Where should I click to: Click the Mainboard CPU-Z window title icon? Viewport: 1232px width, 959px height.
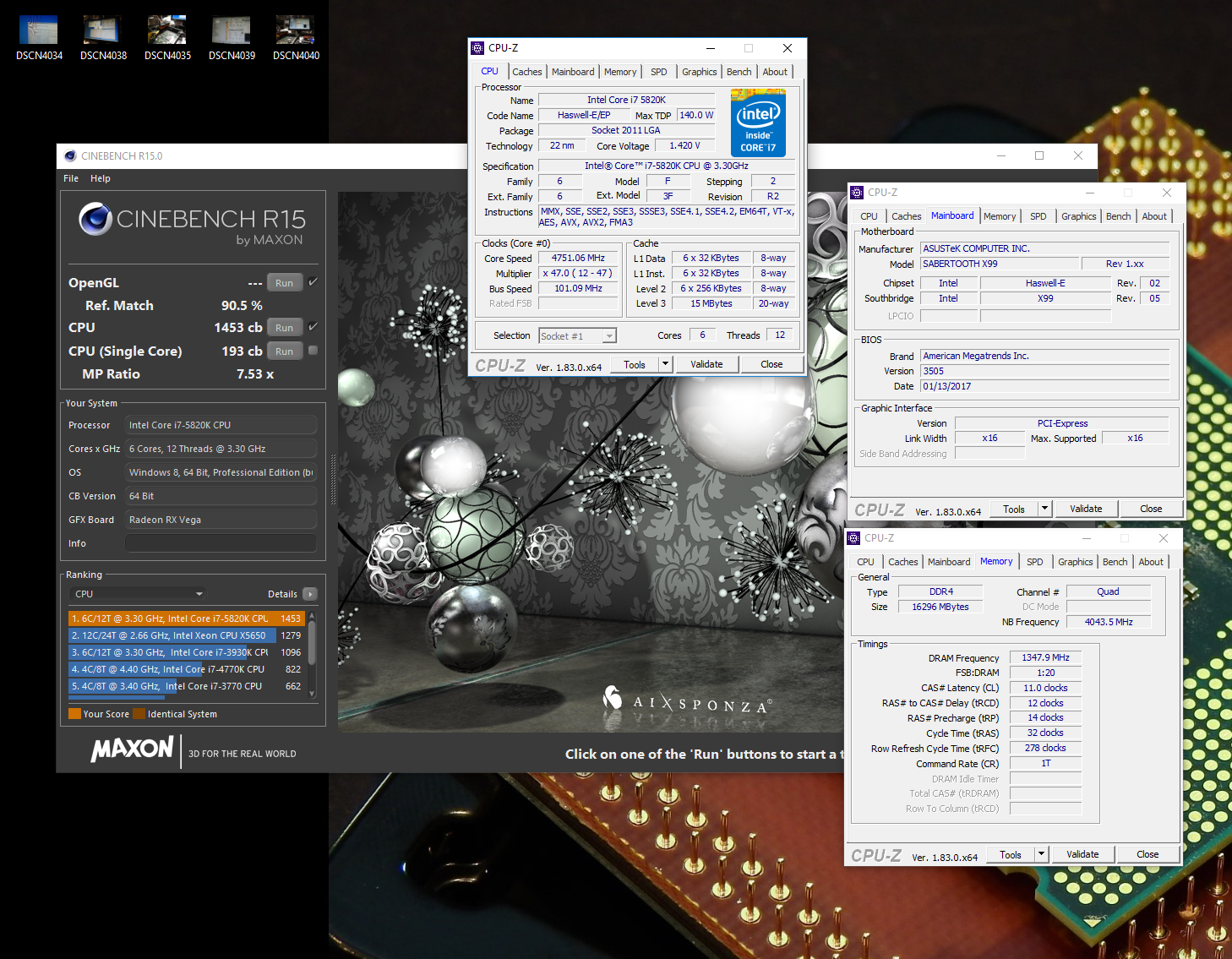click(857, 193)
